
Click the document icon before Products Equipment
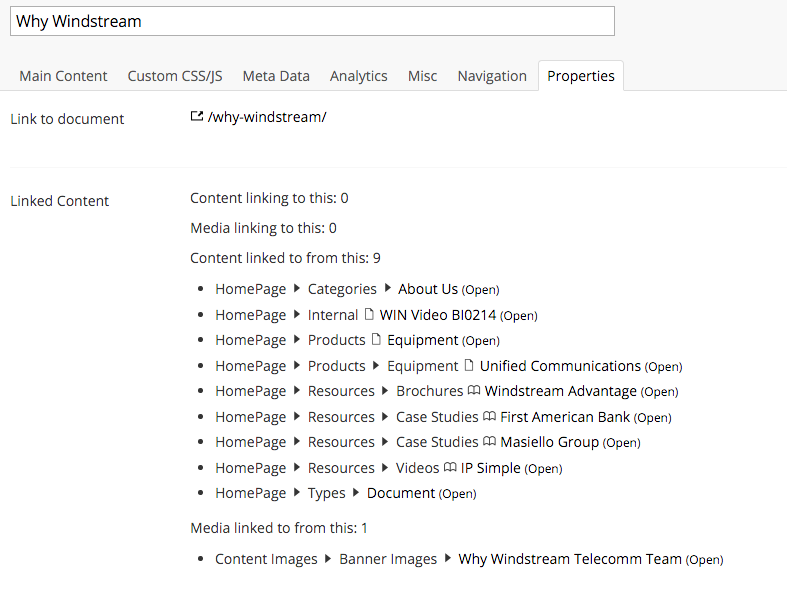point(376,339)
